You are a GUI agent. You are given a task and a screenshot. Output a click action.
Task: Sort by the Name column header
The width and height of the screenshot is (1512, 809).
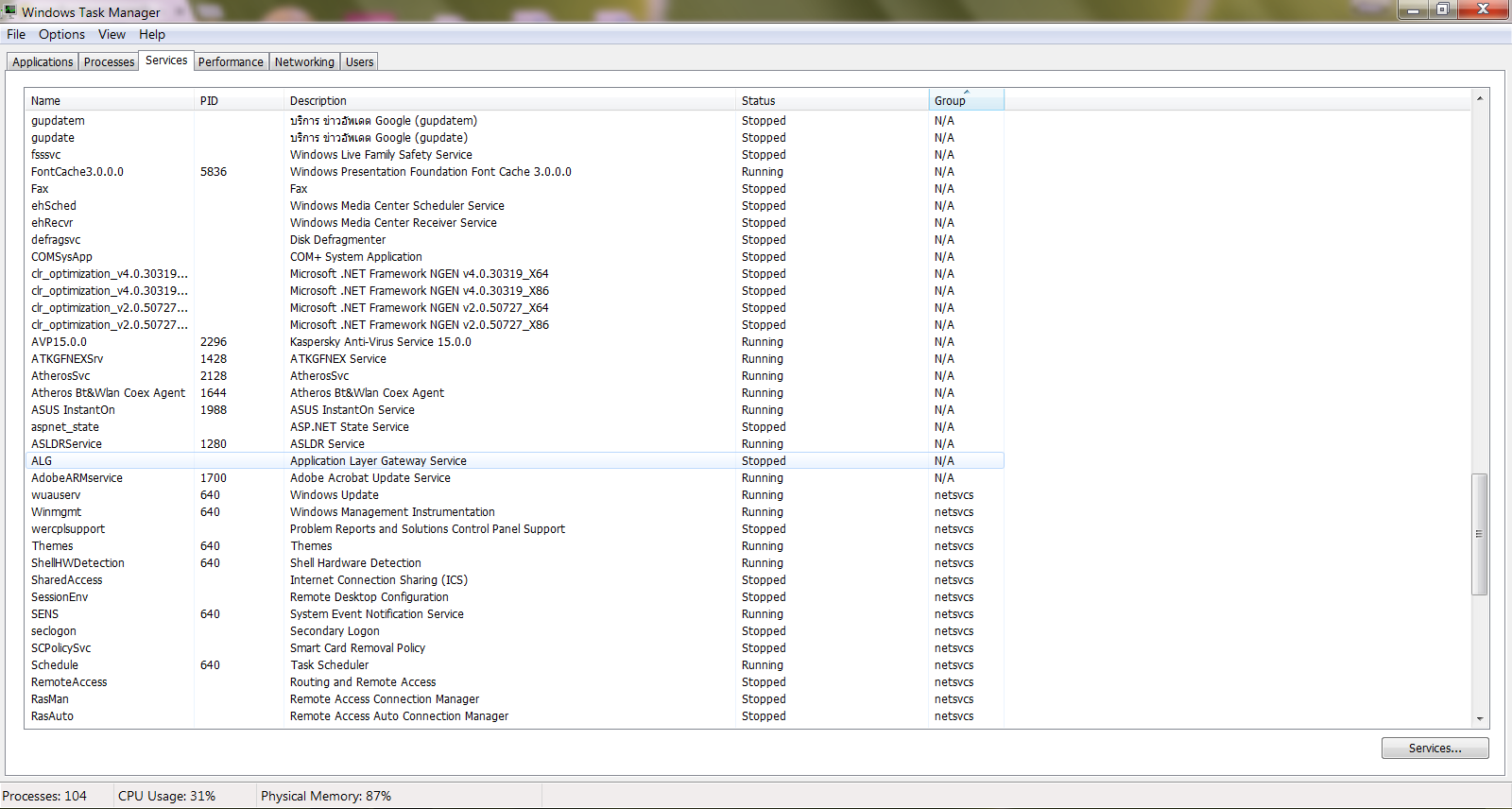click(110, 100)
